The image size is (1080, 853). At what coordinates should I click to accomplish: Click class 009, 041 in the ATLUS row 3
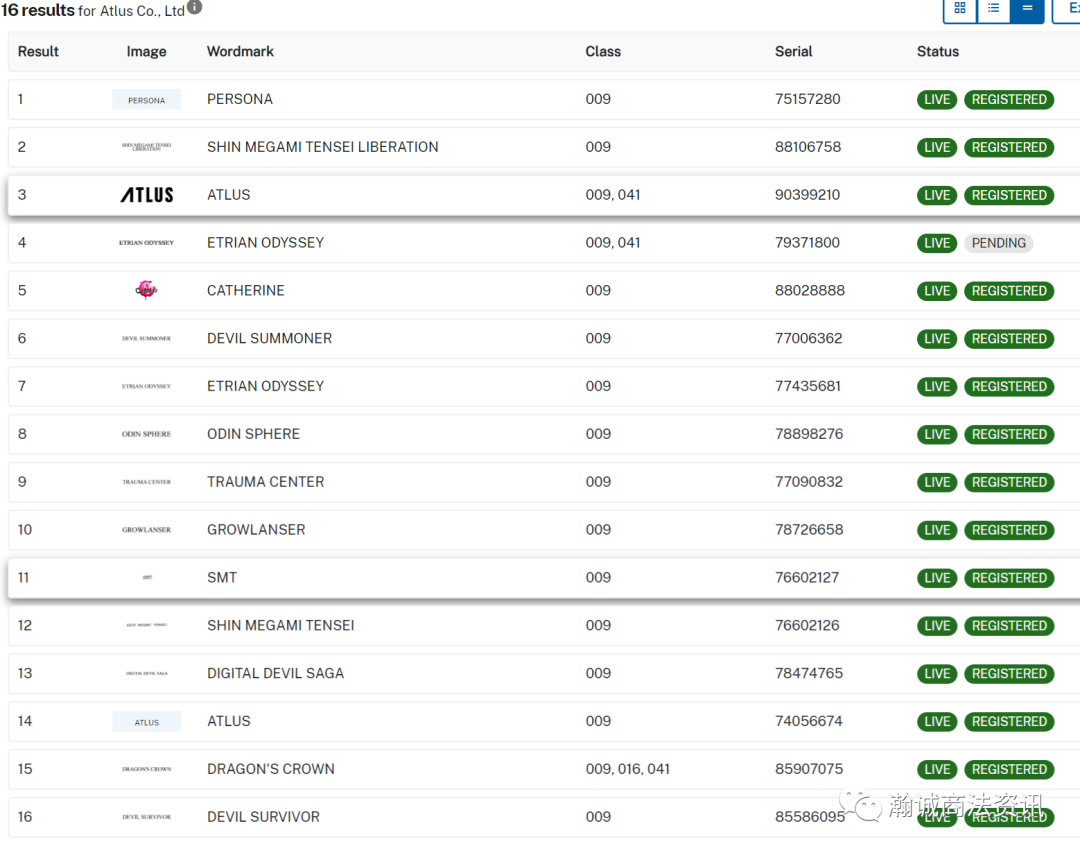click(612, 195)
